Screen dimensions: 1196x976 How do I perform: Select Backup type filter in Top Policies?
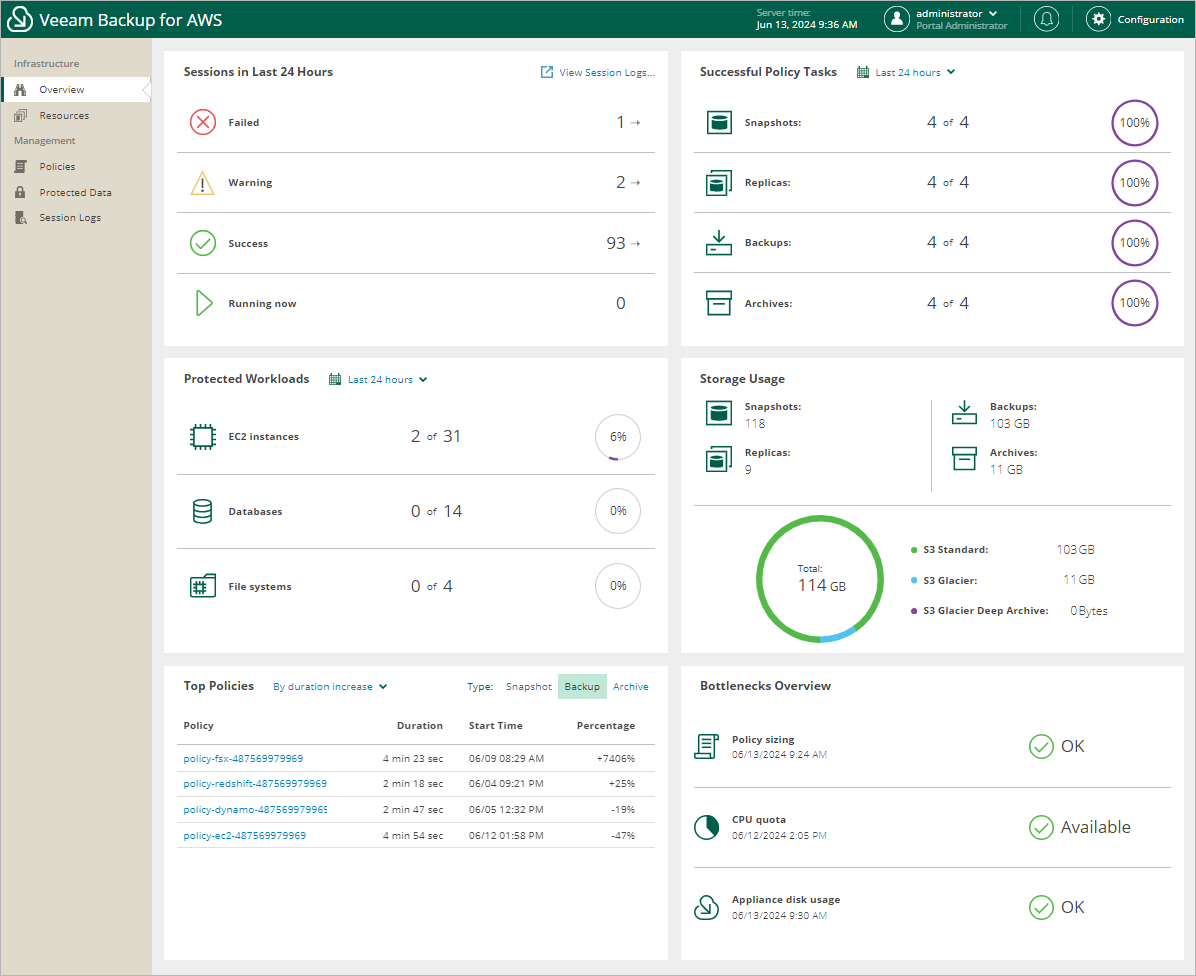click(582, 687)
